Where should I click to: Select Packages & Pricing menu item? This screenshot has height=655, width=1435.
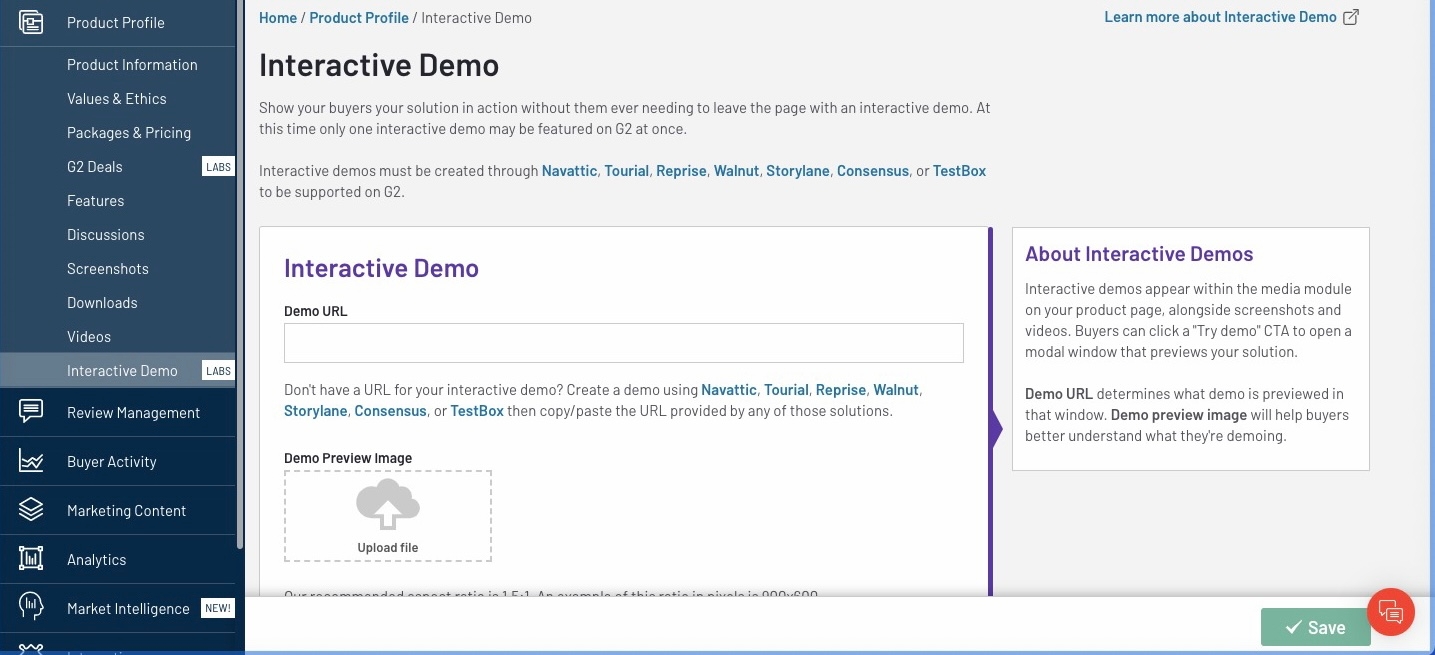(x=128, y=133)
